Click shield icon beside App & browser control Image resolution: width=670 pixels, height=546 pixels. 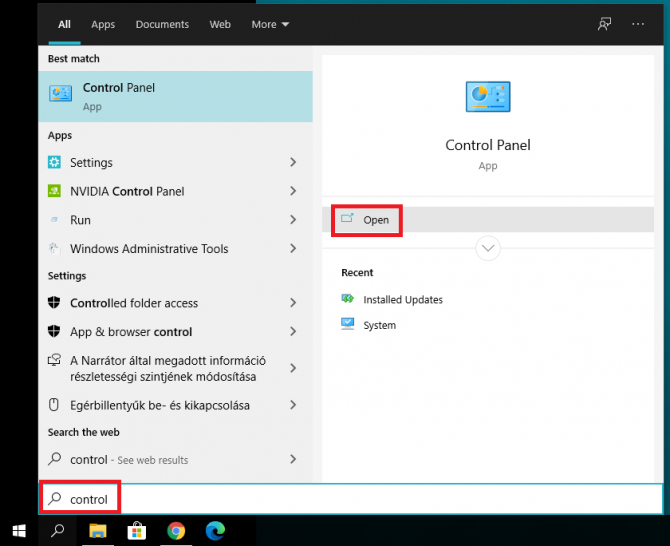coord(54,331)
